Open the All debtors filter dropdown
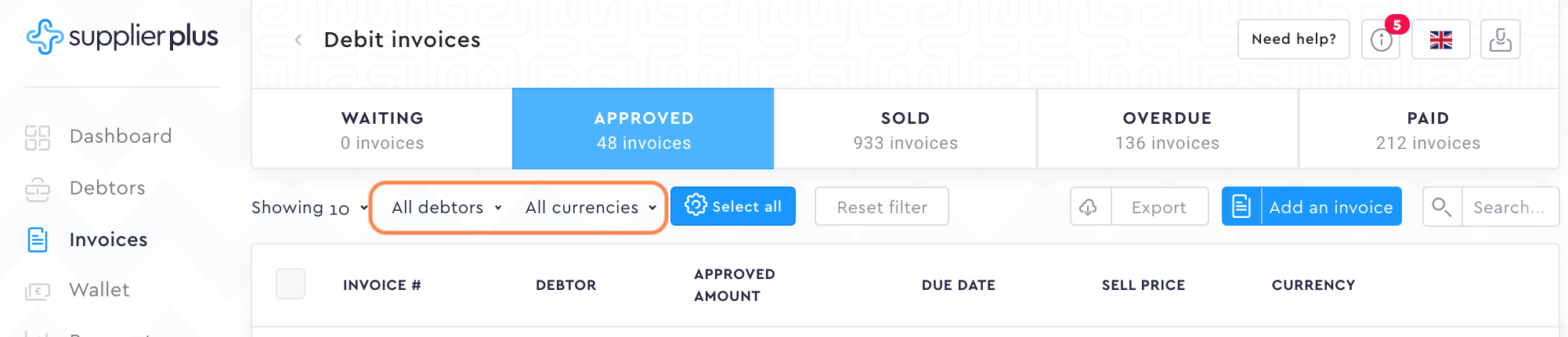This screenshot has height=337, width=1568. click(446, 208)
